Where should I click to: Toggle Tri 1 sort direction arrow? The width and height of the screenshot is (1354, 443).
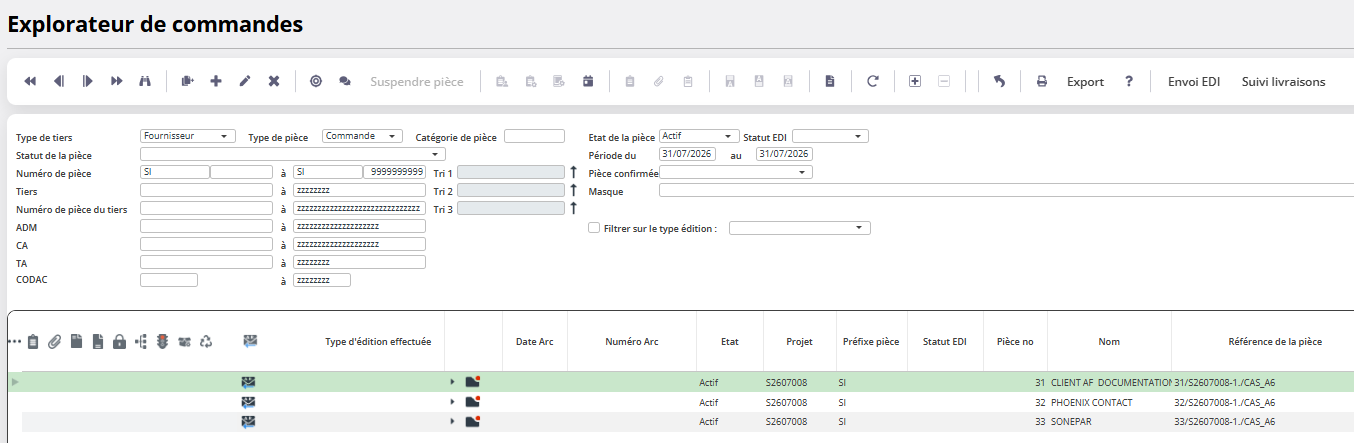click(x=574, y=172)
